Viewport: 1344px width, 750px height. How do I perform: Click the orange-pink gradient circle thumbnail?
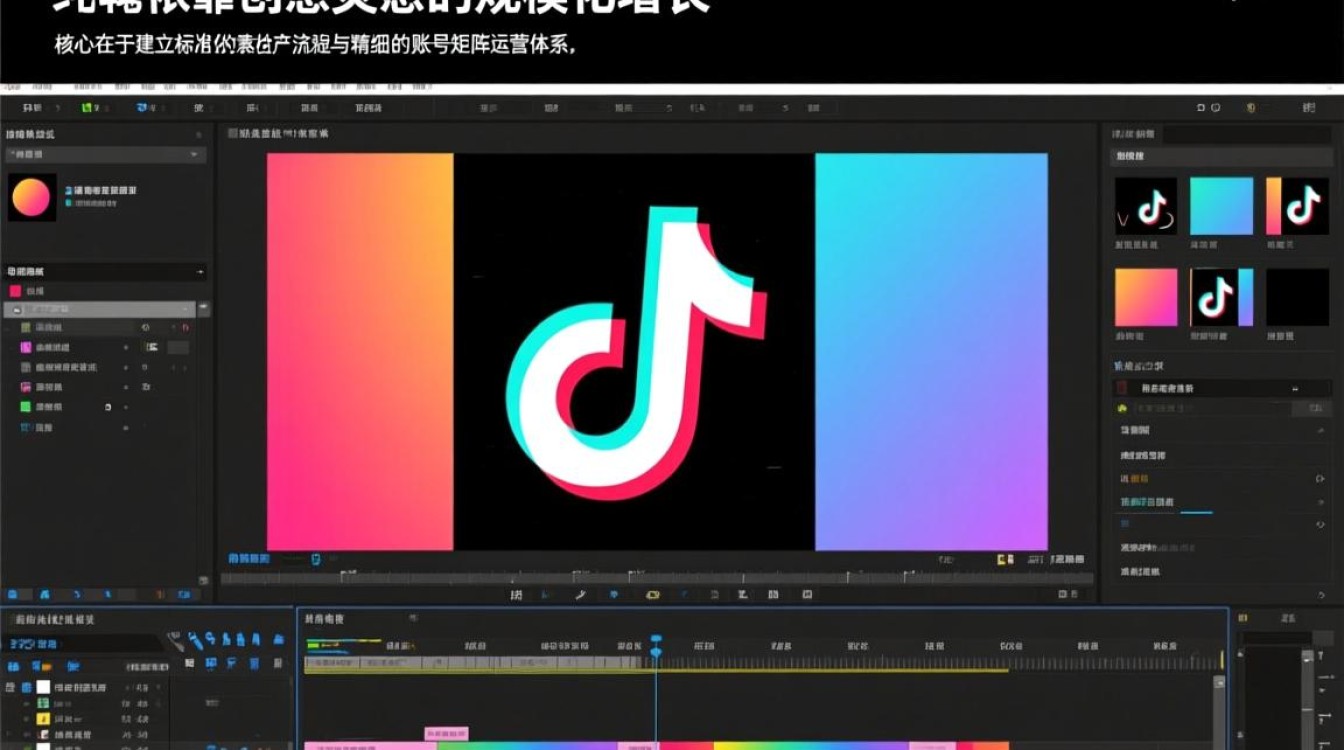(30, 198)
